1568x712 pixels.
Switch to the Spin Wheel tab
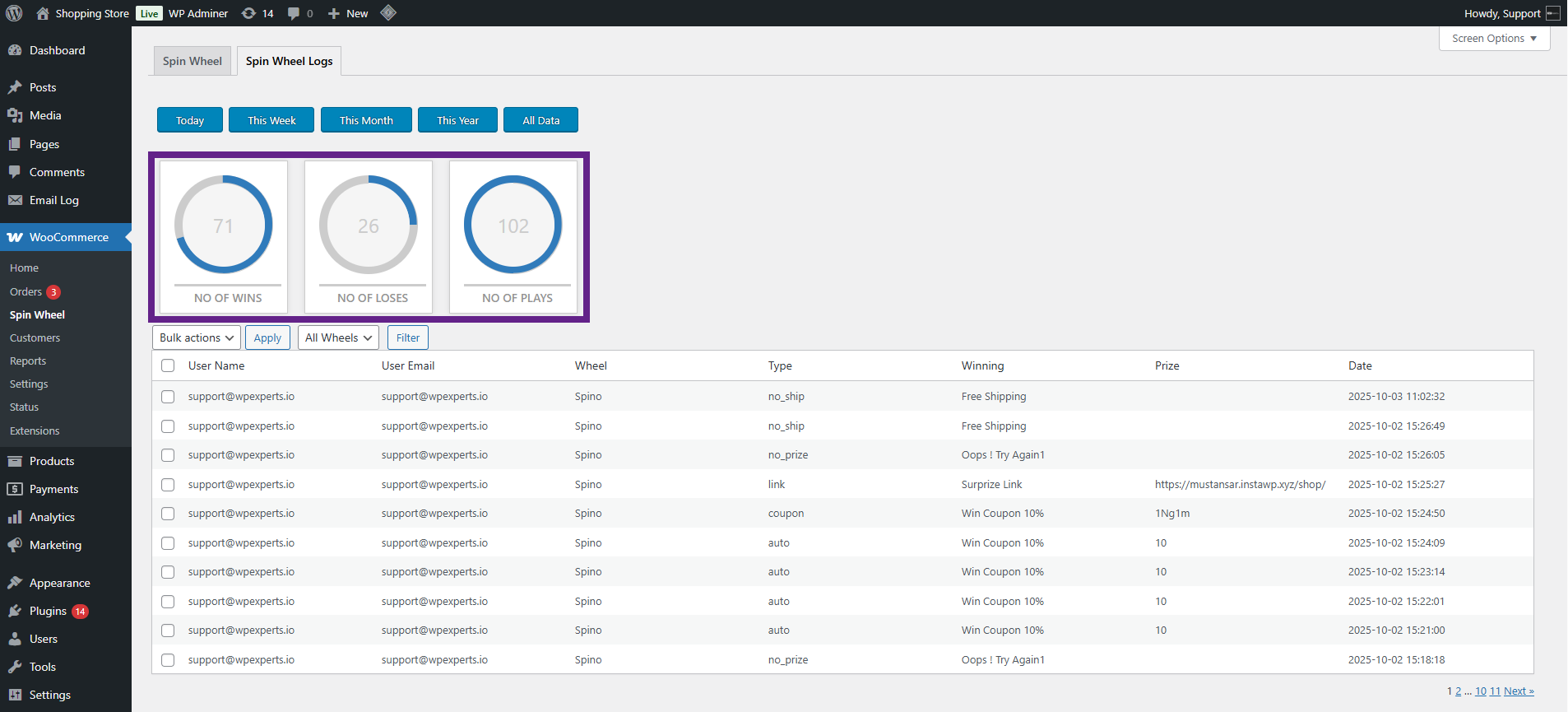[x=193, y=61]
